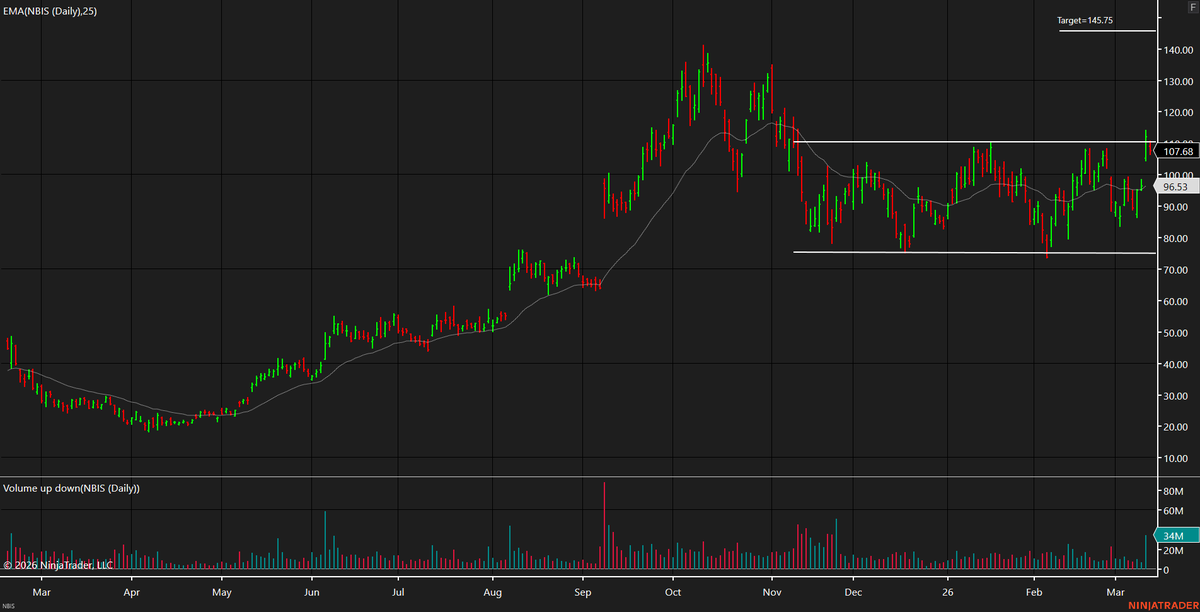The height and width of the screenshot is (612, 1200).
Task: Click the 60M volume axis label
Action: click(1173, 511)
